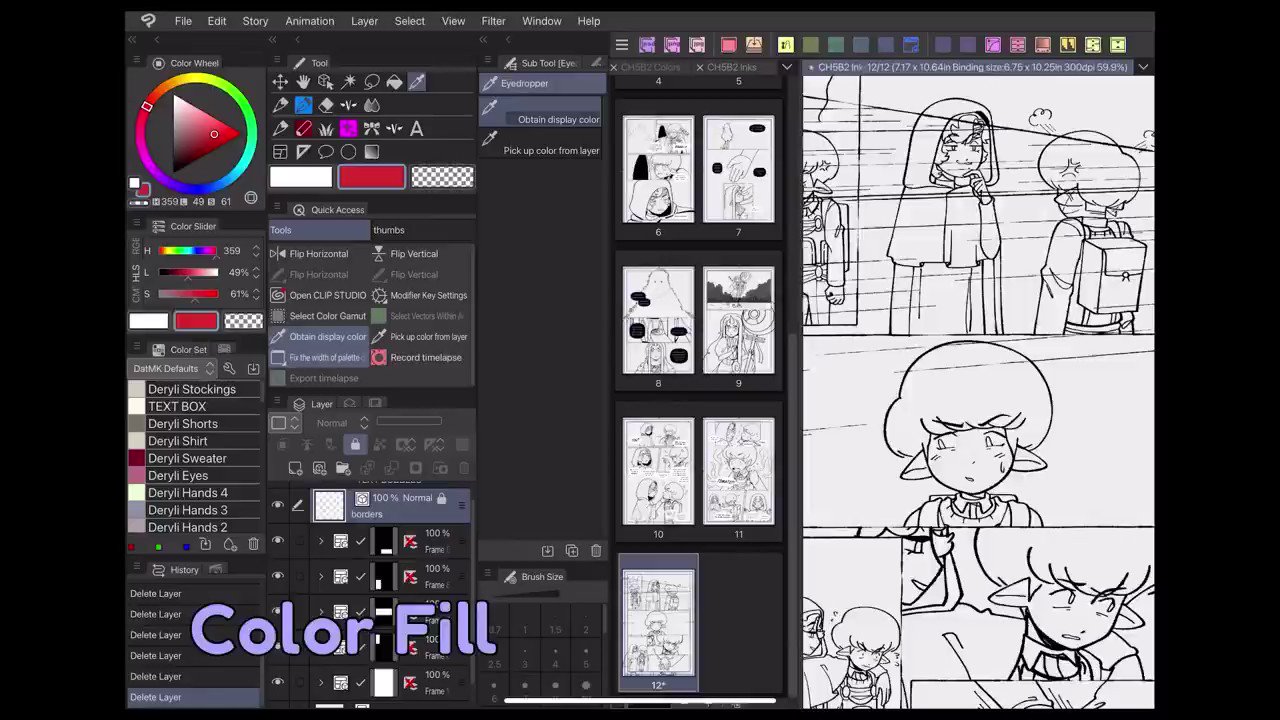Toggle visibility of bottom white Frame layer
The height and width of the screenshot is (720, 1280).
click(278, 682)
